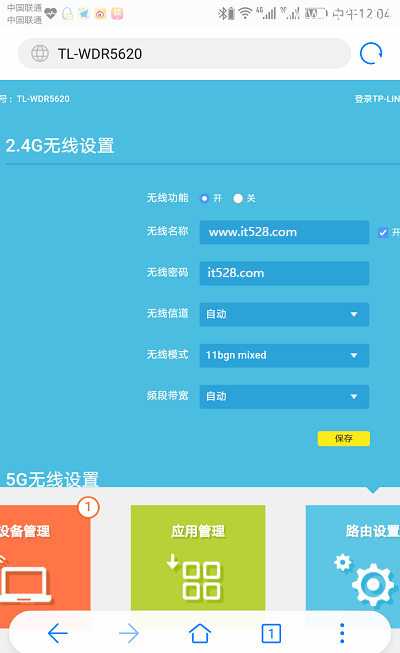Tap the TL-WDR5620 address bar
400x653 pixels.
[184, 53]
